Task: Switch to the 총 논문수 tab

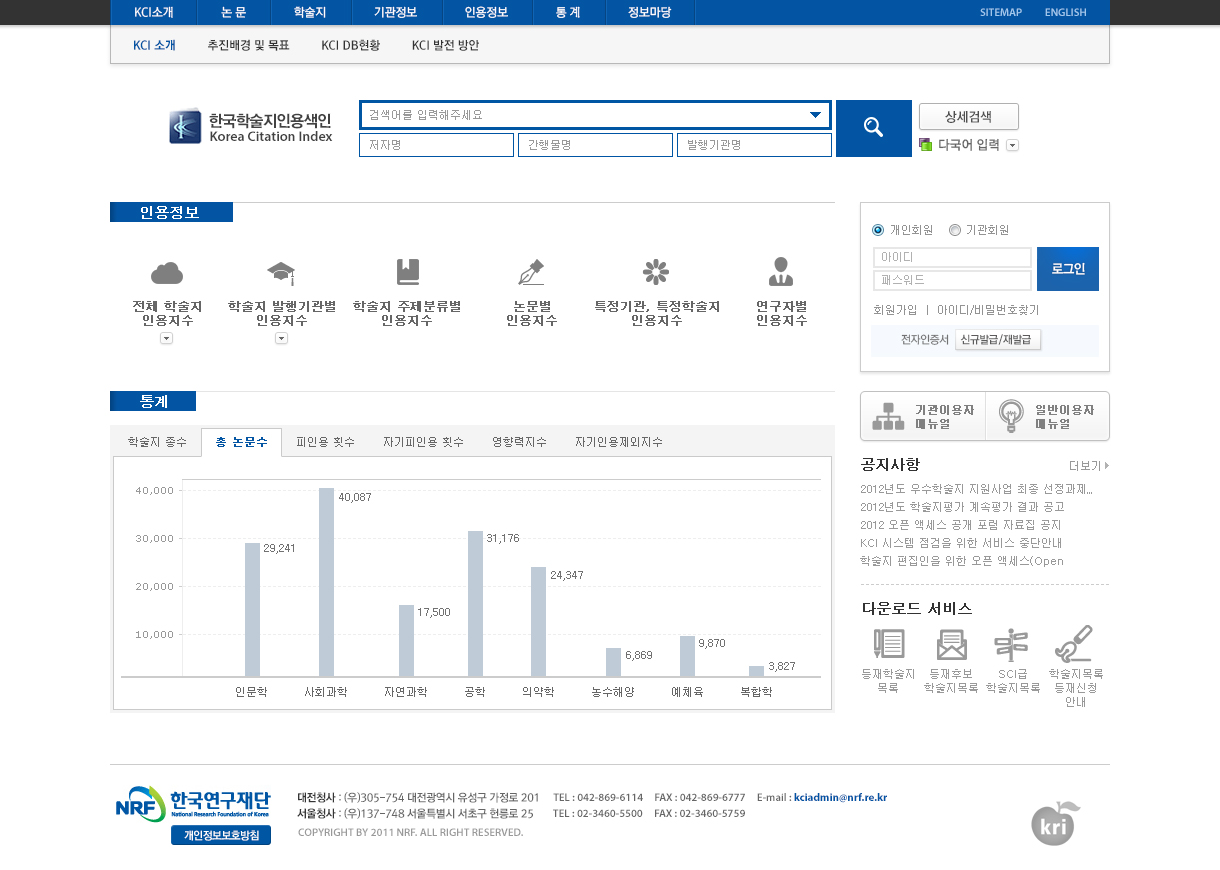Action: (x=241, y=442)
